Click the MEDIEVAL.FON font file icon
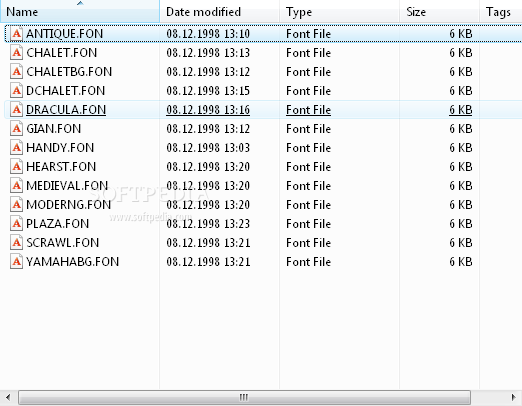Image resolution: width=522 pixels, height=406 pixels. coord(16,186)
